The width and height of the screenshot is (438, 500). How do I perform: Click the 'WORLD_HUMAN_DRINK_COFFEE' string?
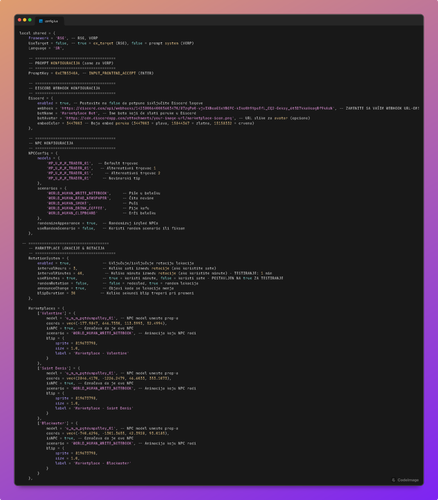click(76, 208)
